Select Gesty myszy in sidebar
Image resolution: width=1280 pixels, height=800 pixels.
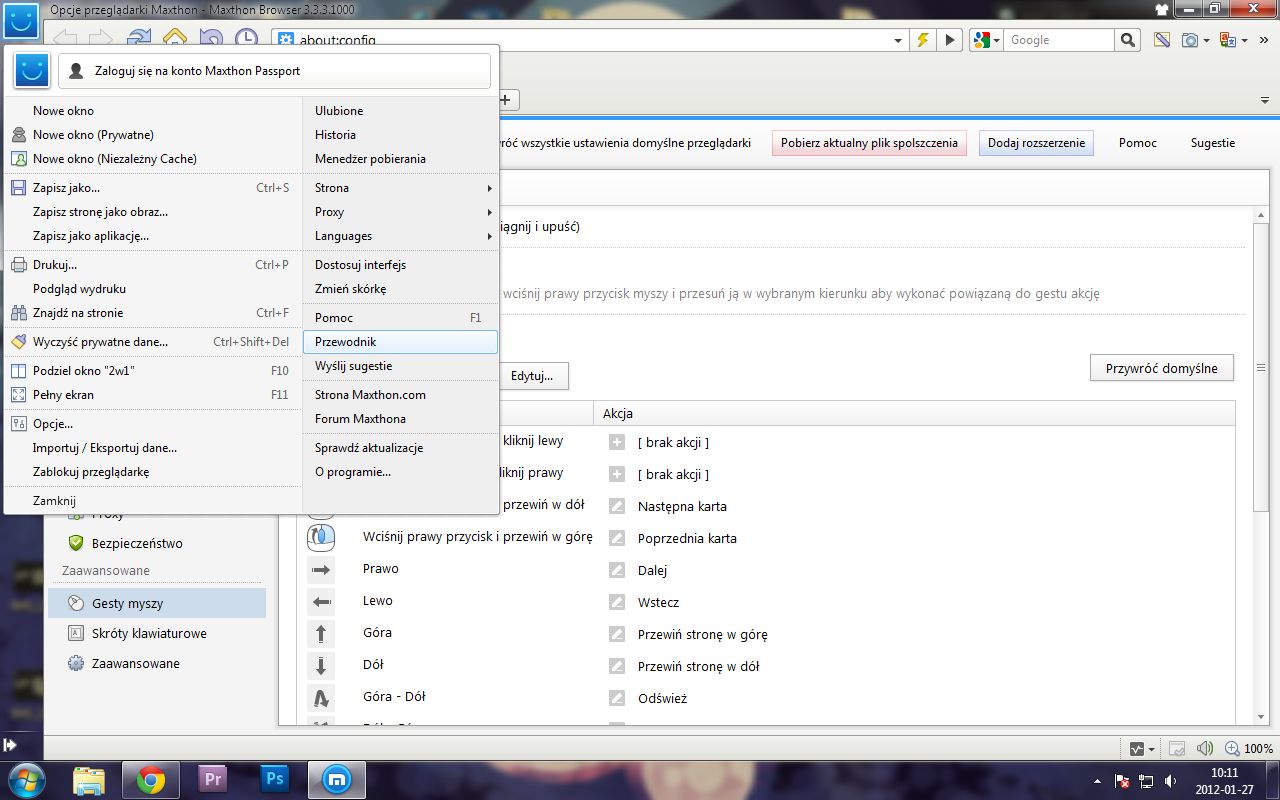coord(156,603)
